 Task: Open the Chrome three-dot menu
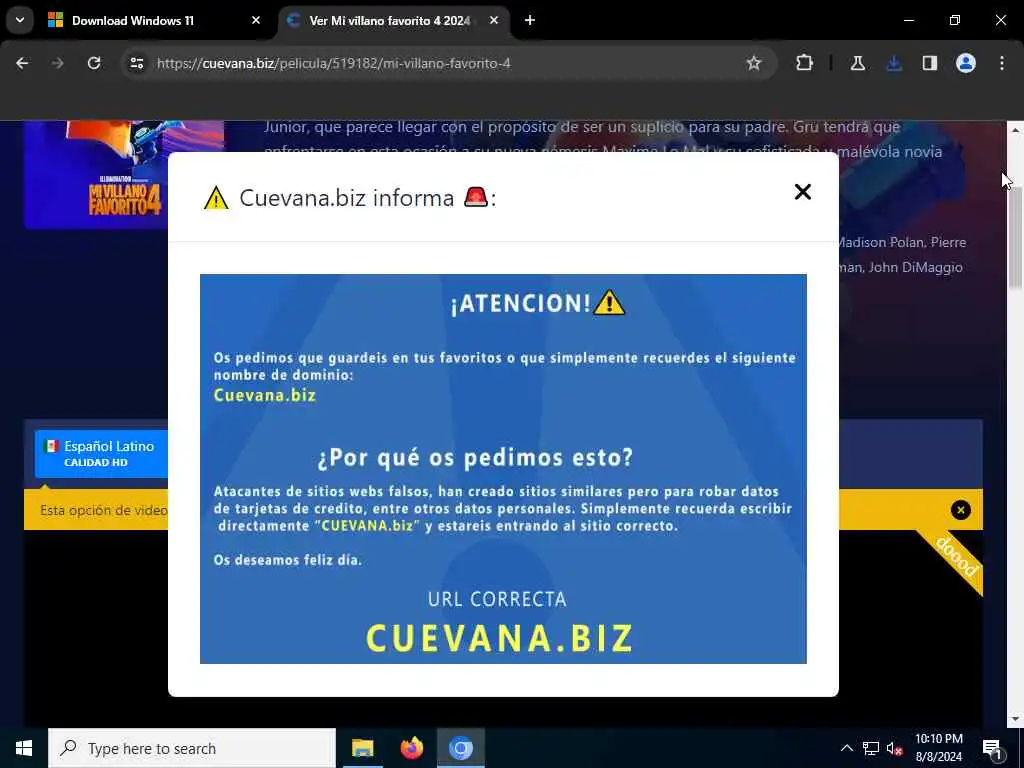(1002, 63)
